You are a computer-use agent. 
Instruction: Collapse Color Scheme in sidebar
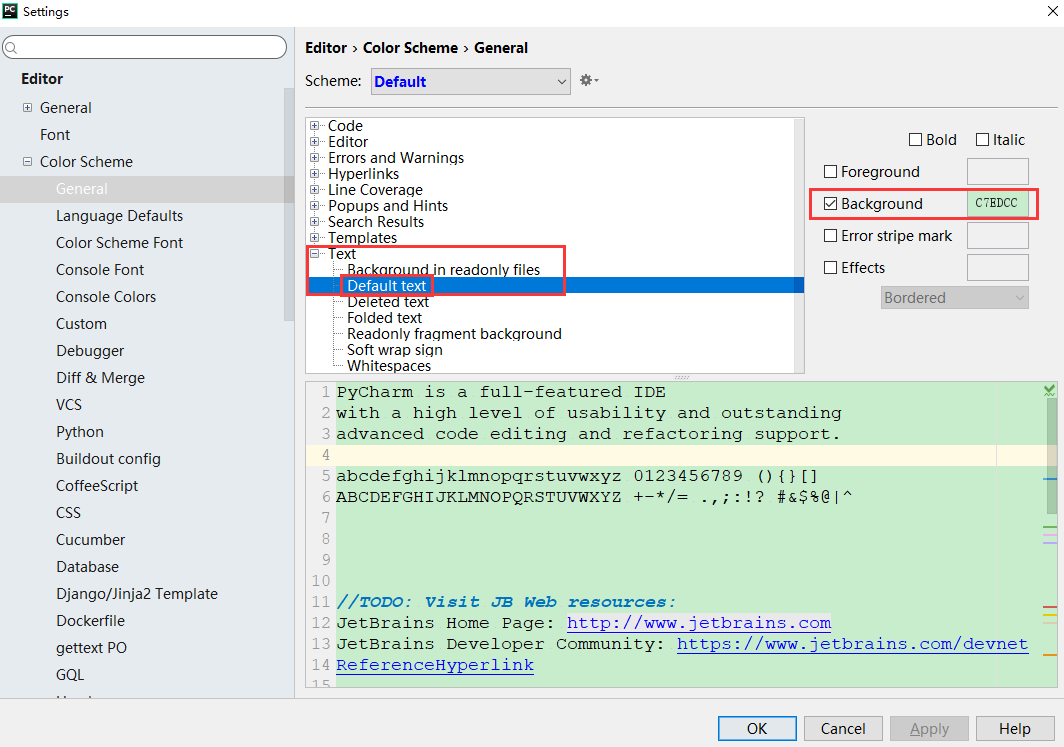click(x=27, y=161)
